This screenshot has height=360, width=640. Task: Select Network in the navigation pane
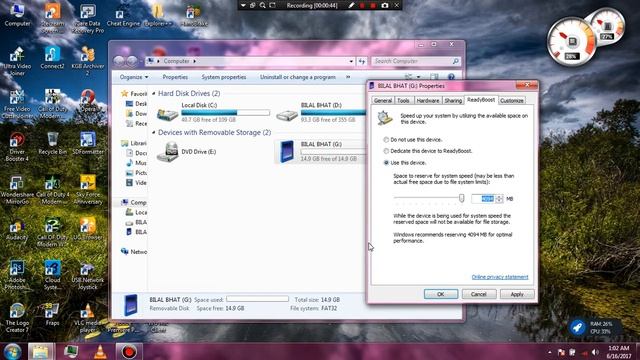tap(134, 252)
